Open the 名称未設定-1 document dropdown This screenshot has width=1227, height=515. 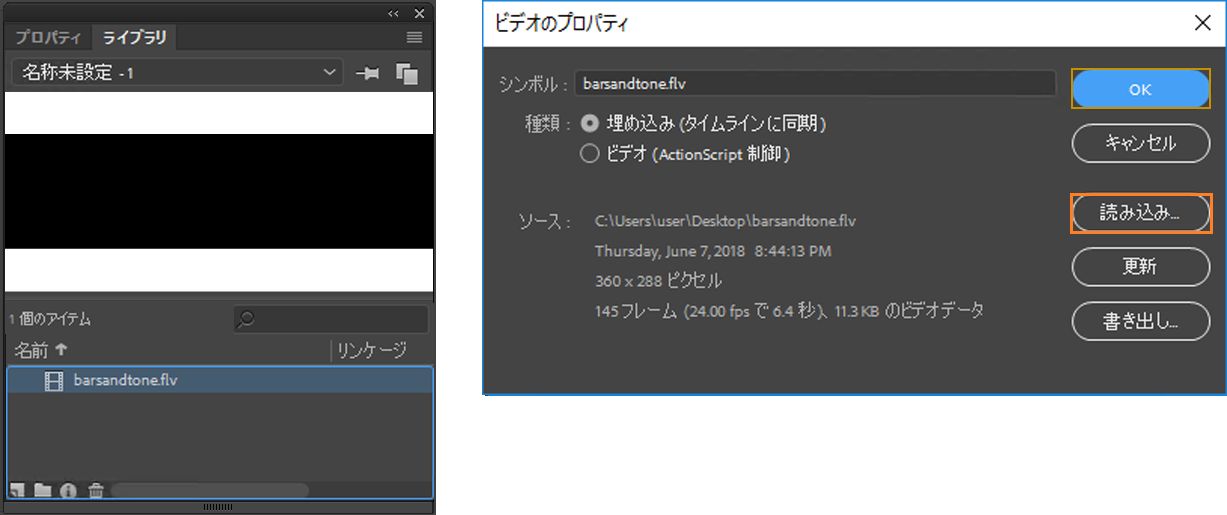(x=177, y=73)
